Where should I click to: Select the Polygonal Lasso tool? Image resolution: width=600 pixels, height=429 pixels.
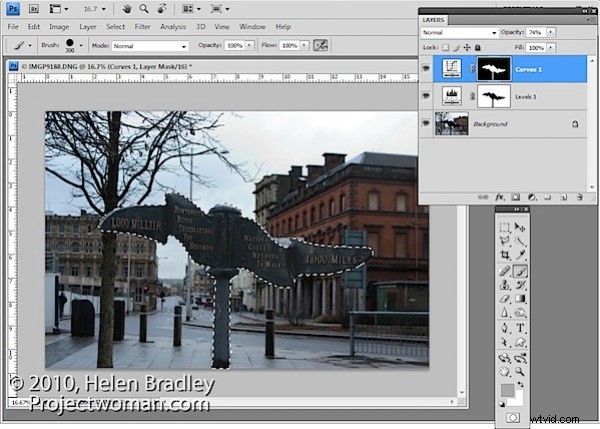pos(505,241)
